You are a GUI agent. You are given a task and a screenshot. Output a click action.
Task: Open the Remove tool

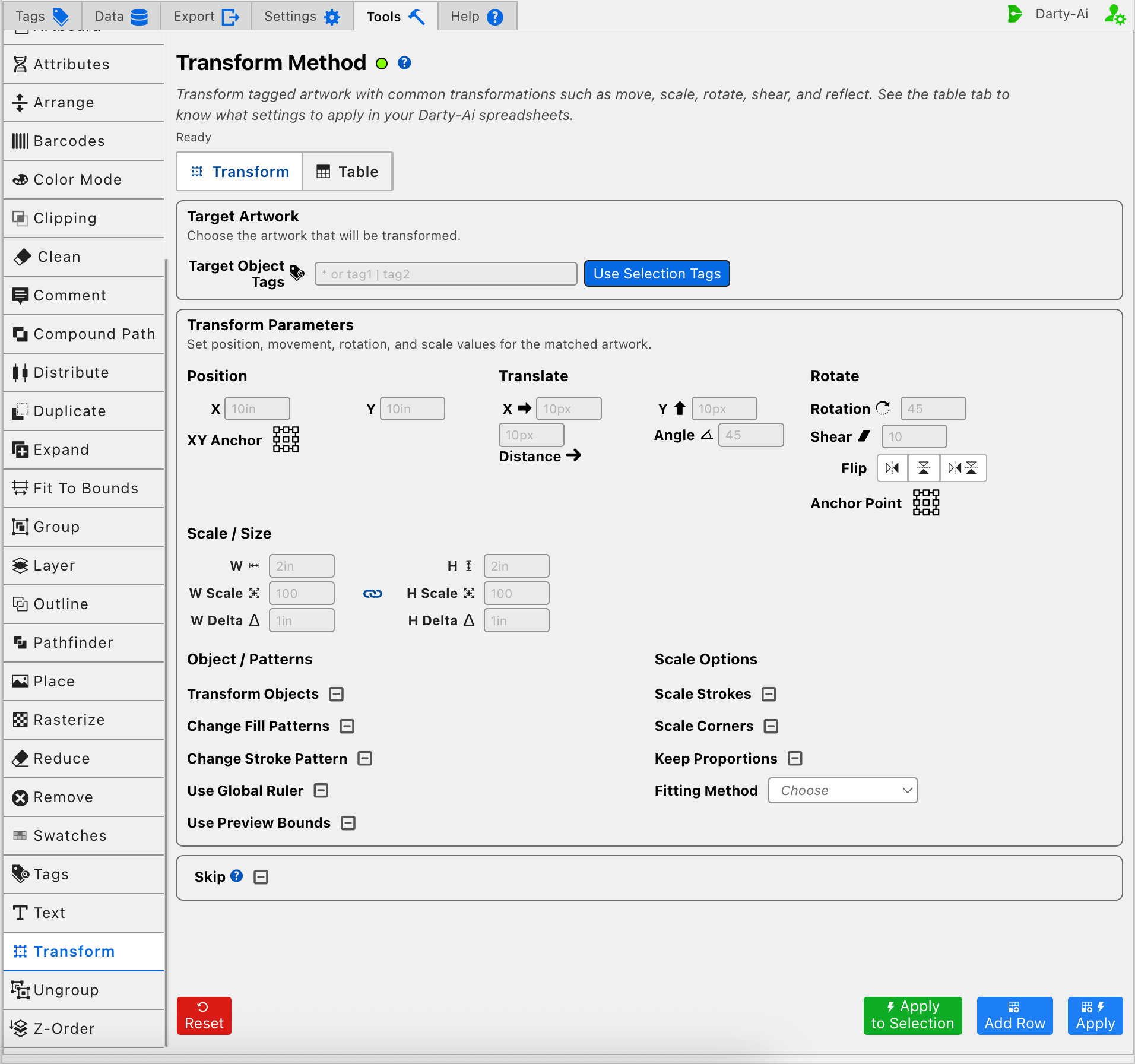[84, 797]
